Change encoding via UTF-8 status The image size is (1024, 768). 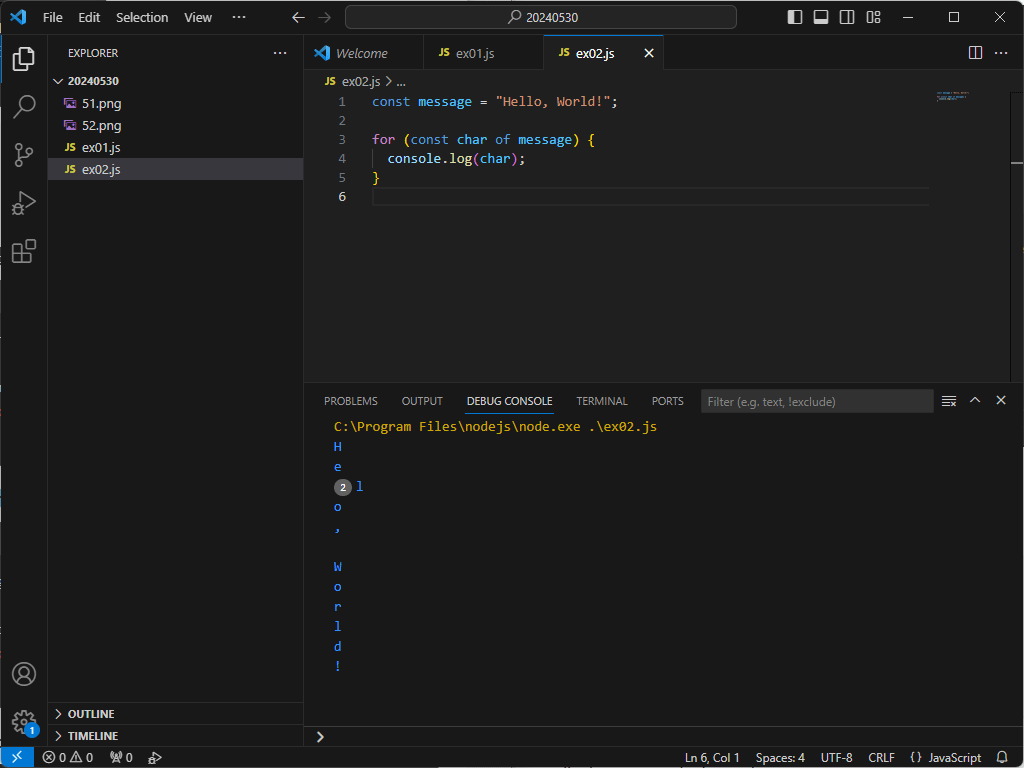pos(836,758)
